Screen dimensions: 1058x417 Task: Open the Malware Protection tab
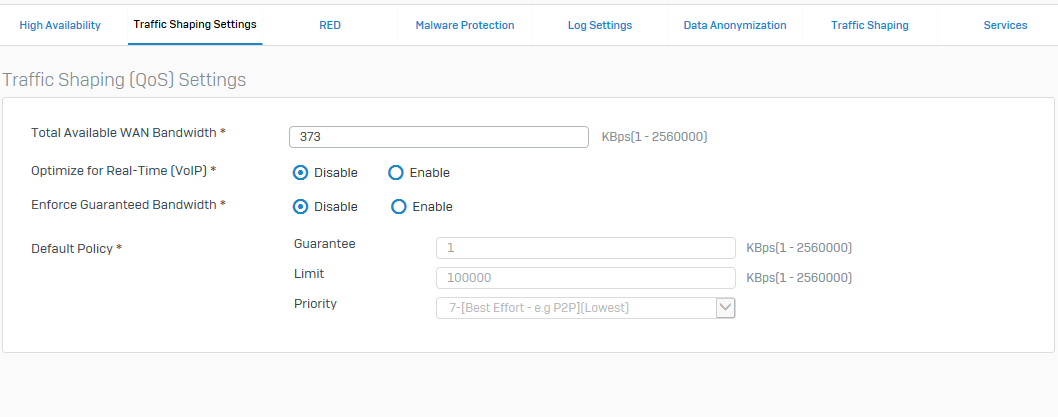(465, 25)
